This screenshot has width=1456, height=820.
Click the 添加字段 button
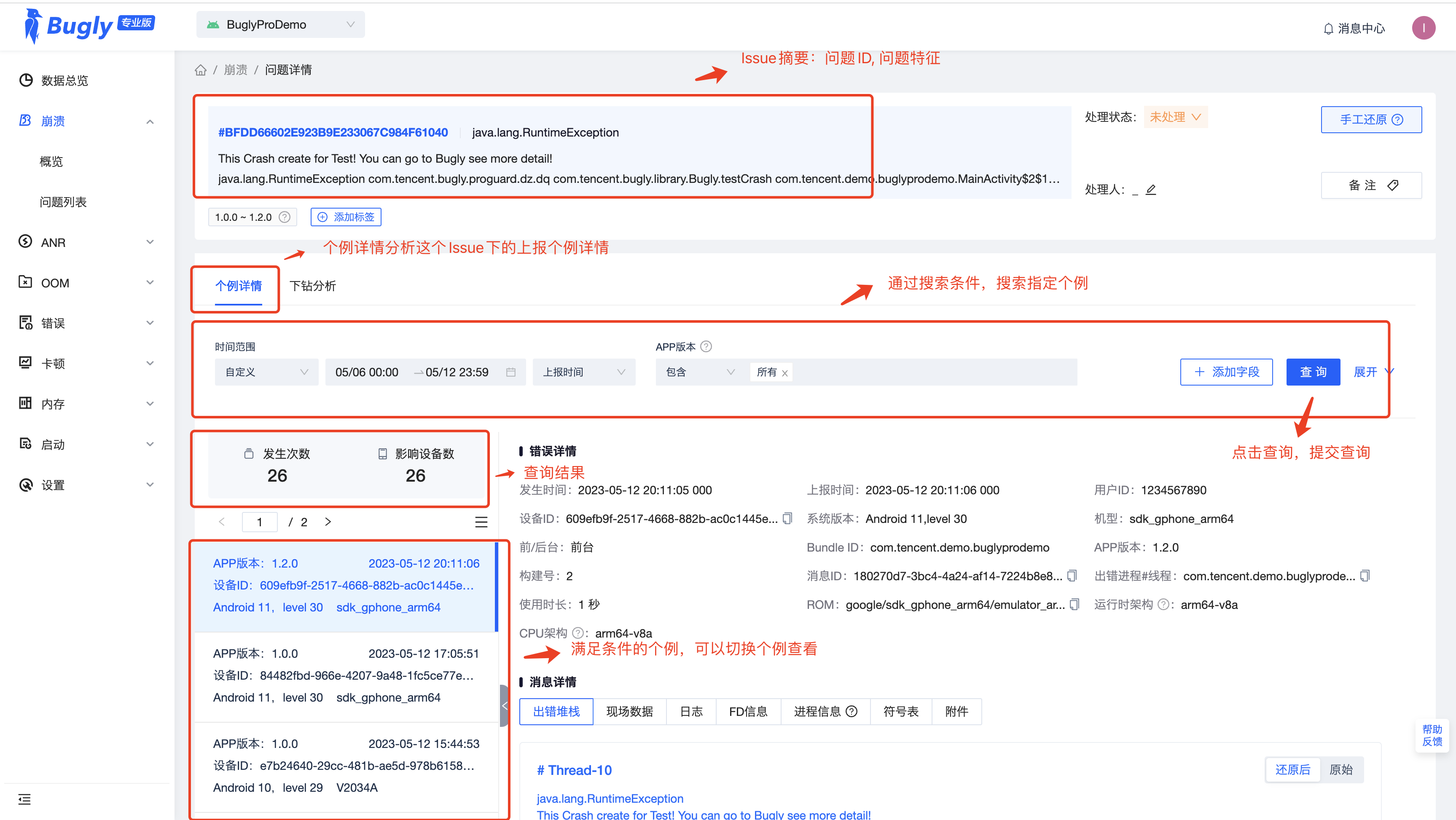coord(1226,372)
